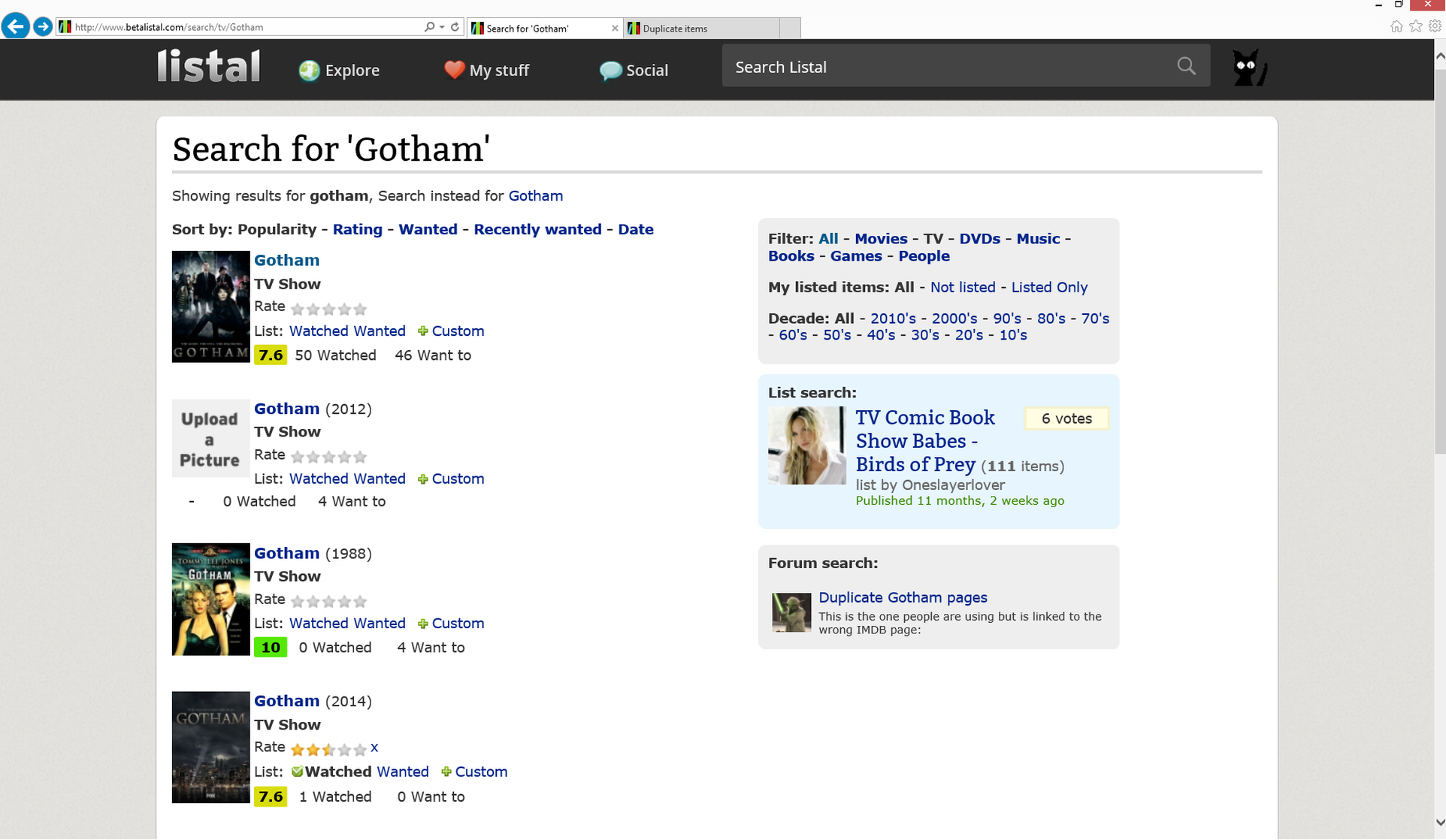1446x840 pixels.
Task: Sort results by Date
Action: point(635,230)
